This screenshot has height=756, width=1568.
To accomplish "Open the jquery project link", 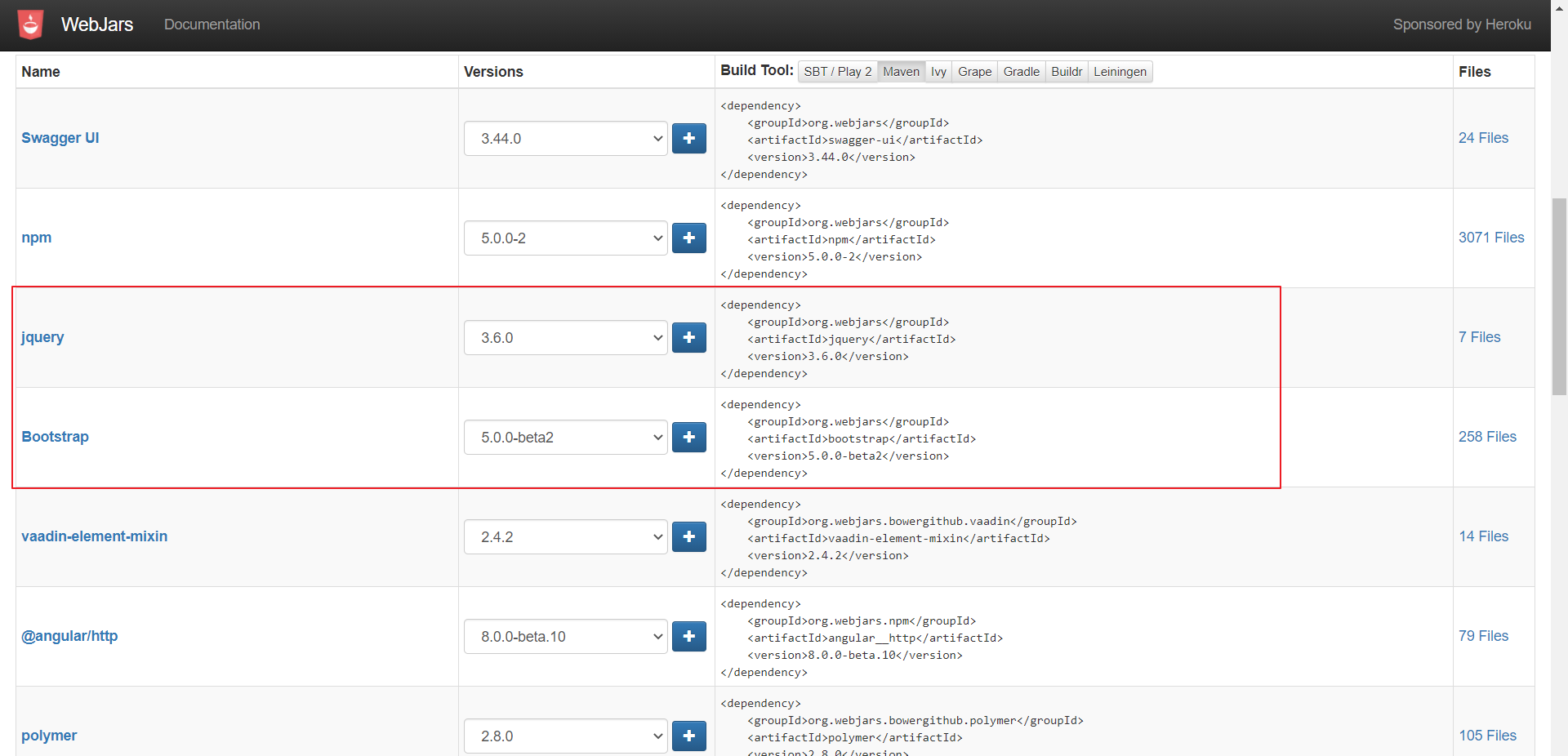I will 42,337.
